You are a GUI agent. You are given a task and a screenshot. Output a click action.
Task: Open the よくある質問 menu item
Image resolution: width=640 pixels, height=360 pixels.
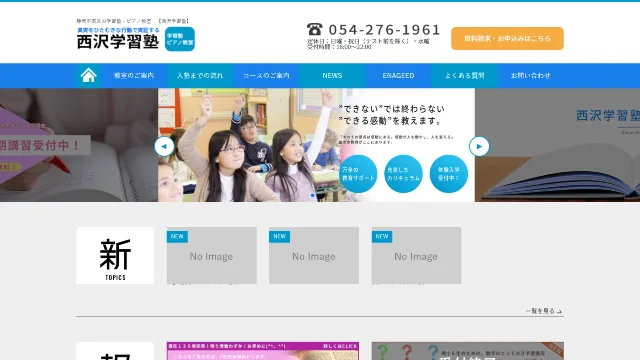(x=464, y=76)
